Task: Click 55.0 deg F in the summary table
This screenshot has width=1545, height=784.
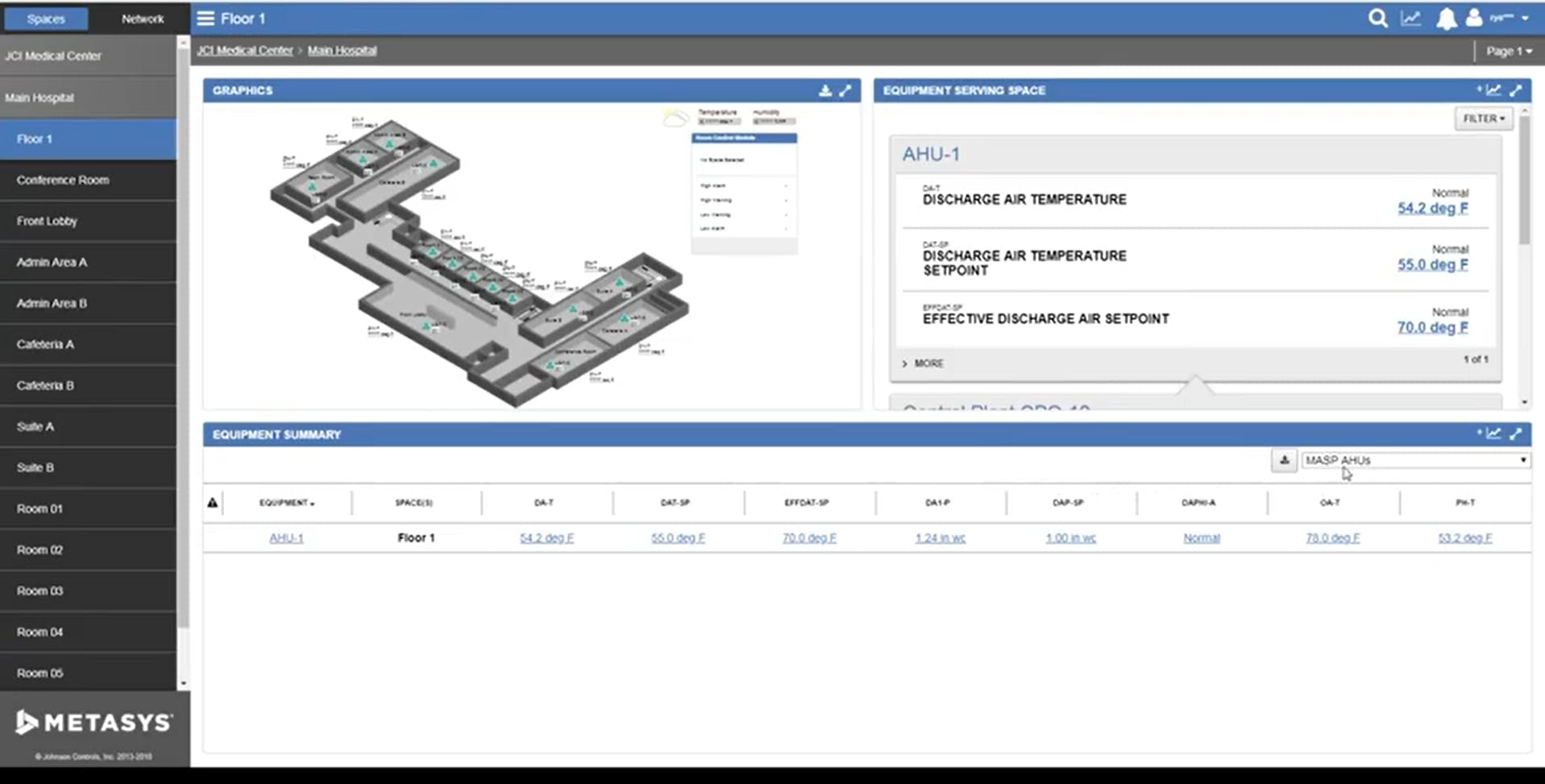Action: [678, 537]
